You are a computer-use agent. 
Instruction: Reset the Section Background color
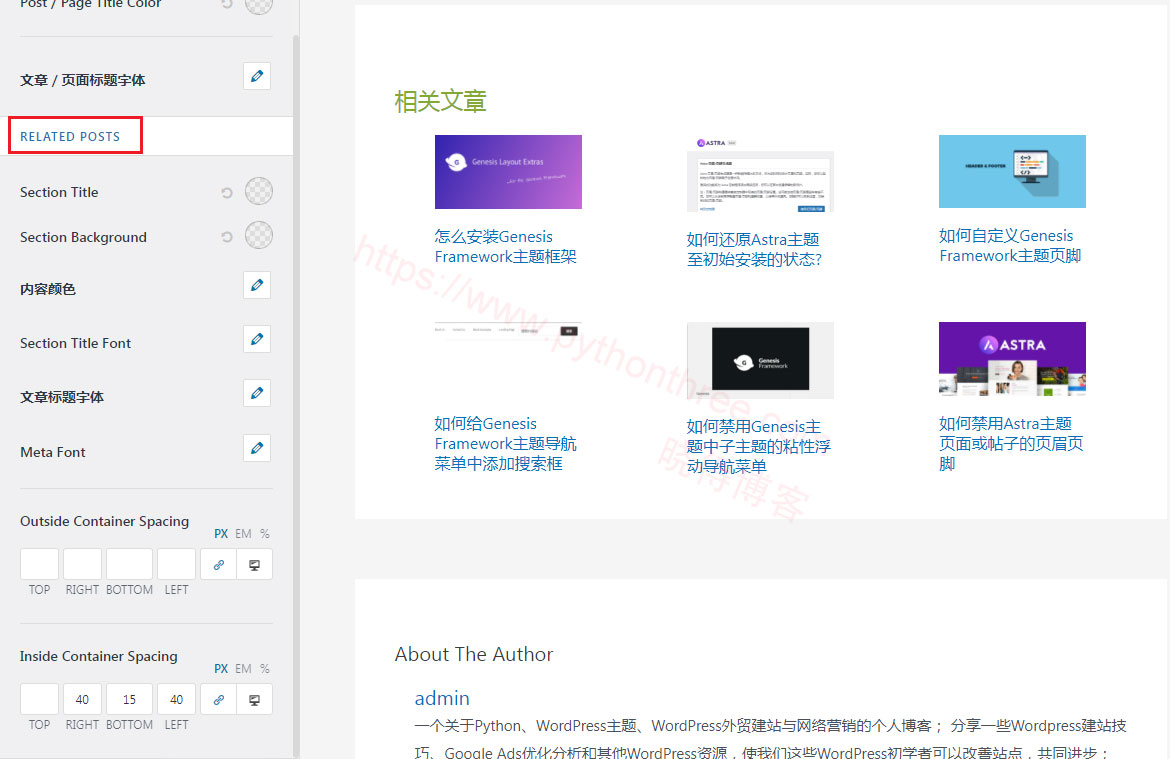tap(227, 237)
